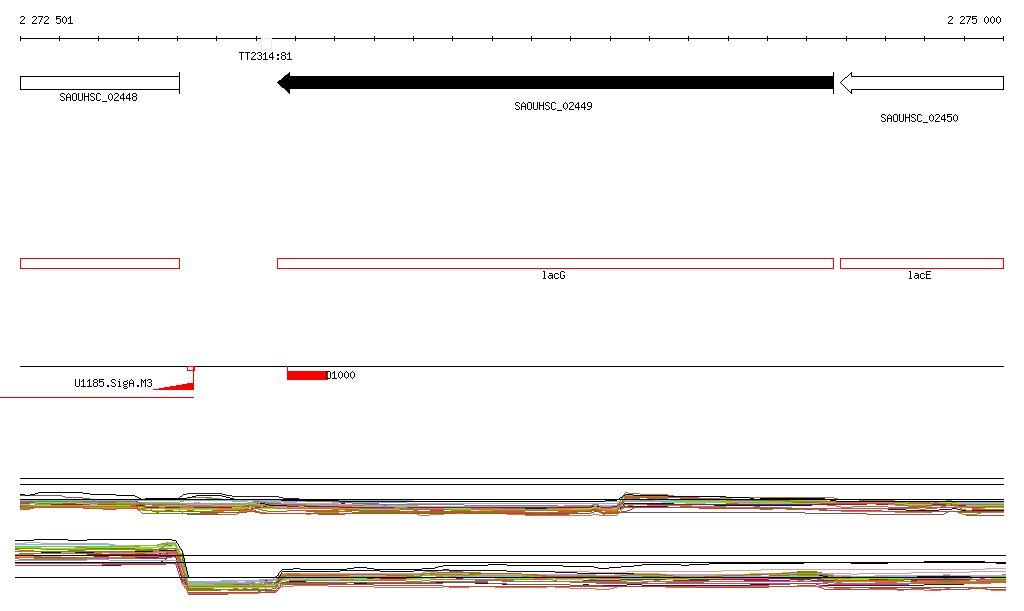
Task: Click the unlabeled red rectangle under SAOUHSC_02448
Action: click(x=100, y=264)
